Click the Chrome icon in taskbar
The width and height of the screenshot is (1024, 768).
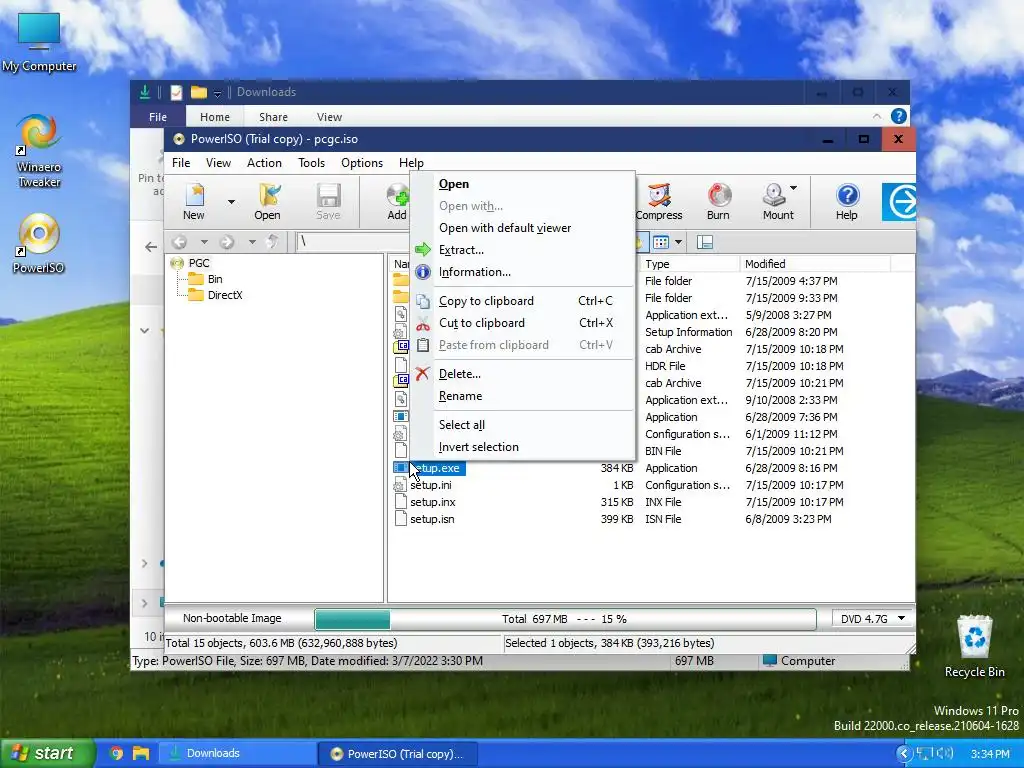pos(116,753)
